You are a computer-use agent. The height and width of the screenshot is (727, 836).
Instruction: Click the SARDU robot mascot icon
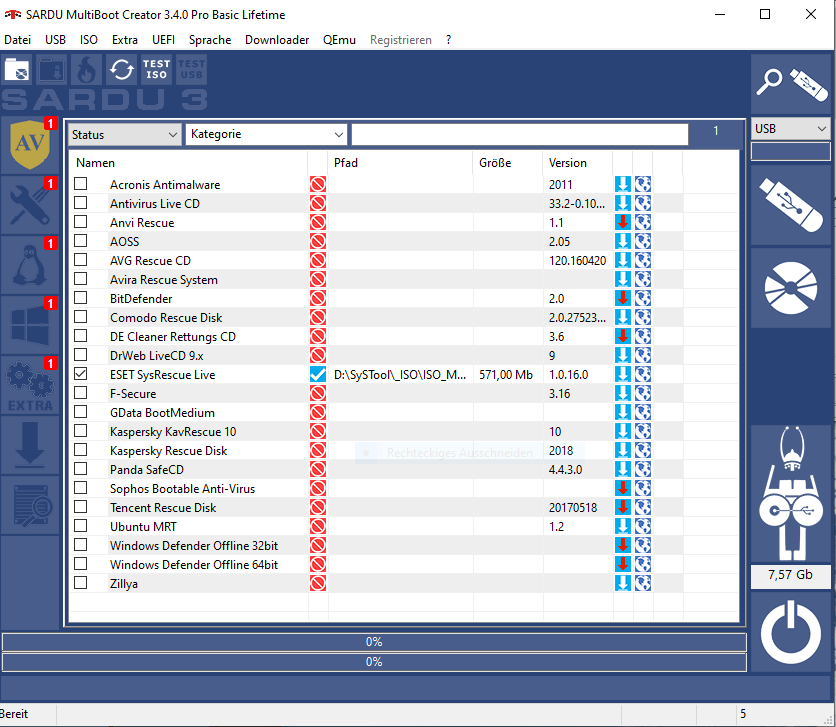click(791, 493)
